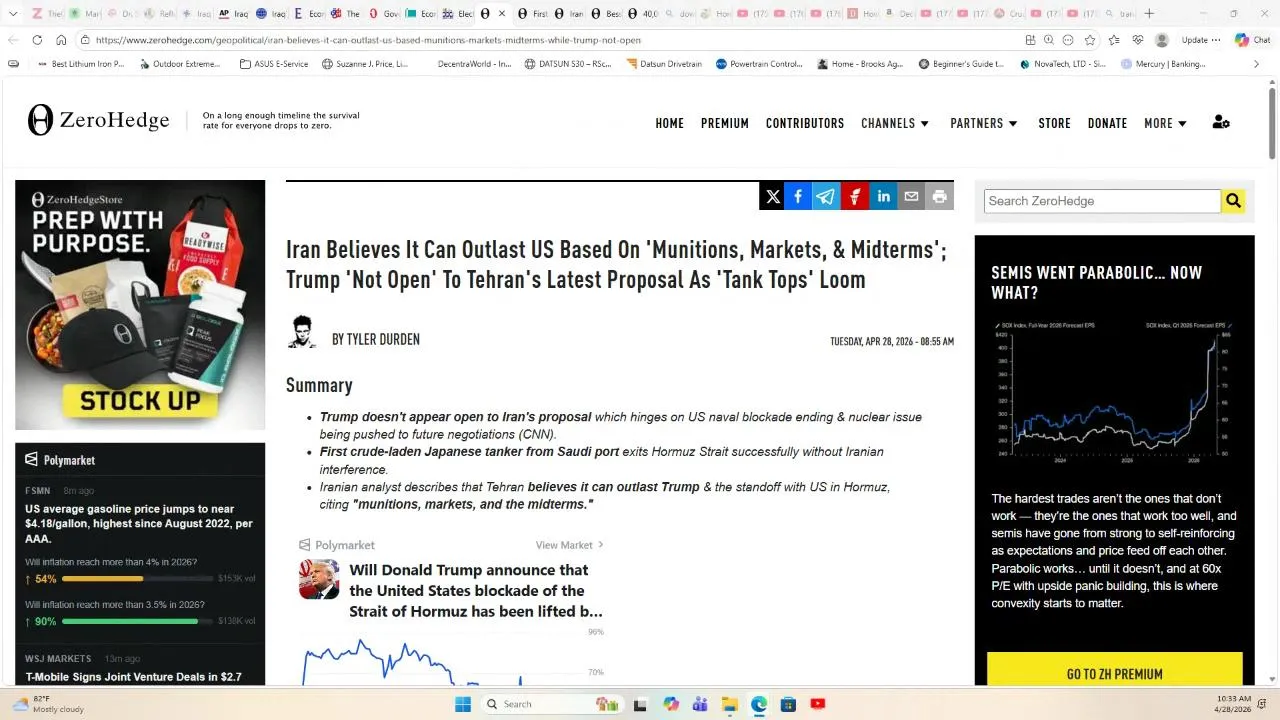Screen dimensions: 1280x720
Task: Open the STORE nav item
Action: [x=1054, y=123]
